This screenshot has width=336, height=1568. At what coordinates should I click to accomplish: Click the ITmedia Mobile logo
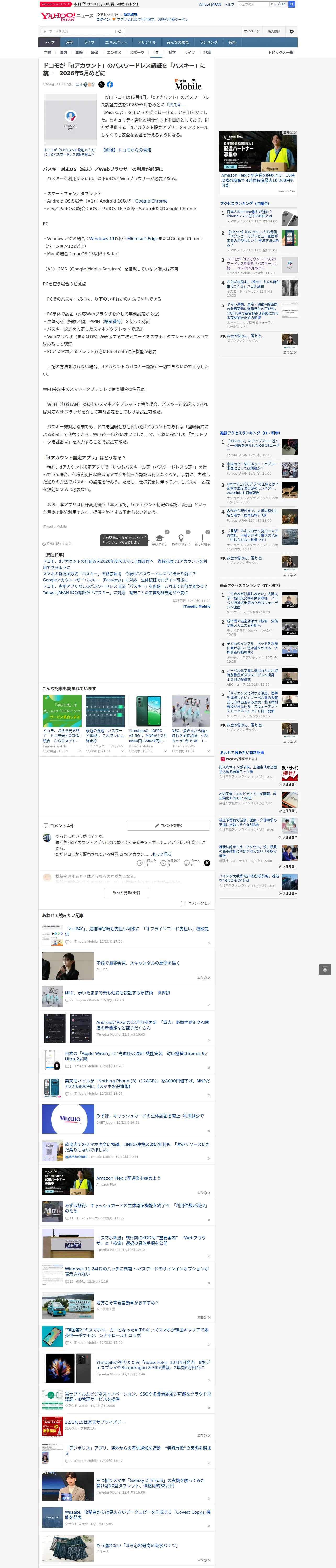coord(188,85)
